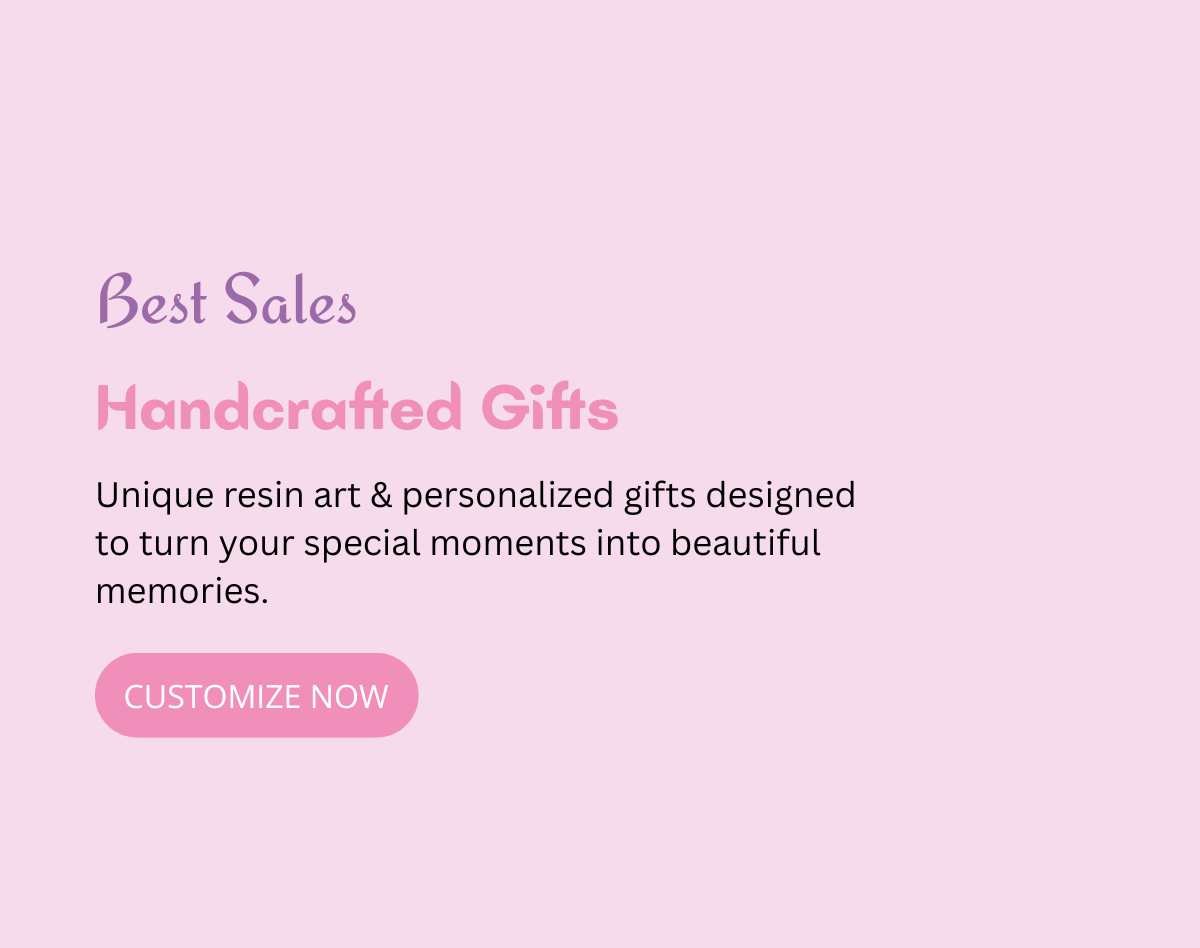Click the CUSTOMIZE NOW button
Screen dimensions: 1200x948
[256, 695]
